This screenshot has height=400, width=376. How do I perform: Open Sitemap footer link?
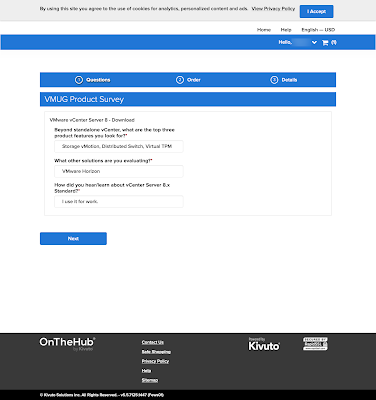(150, 380)
